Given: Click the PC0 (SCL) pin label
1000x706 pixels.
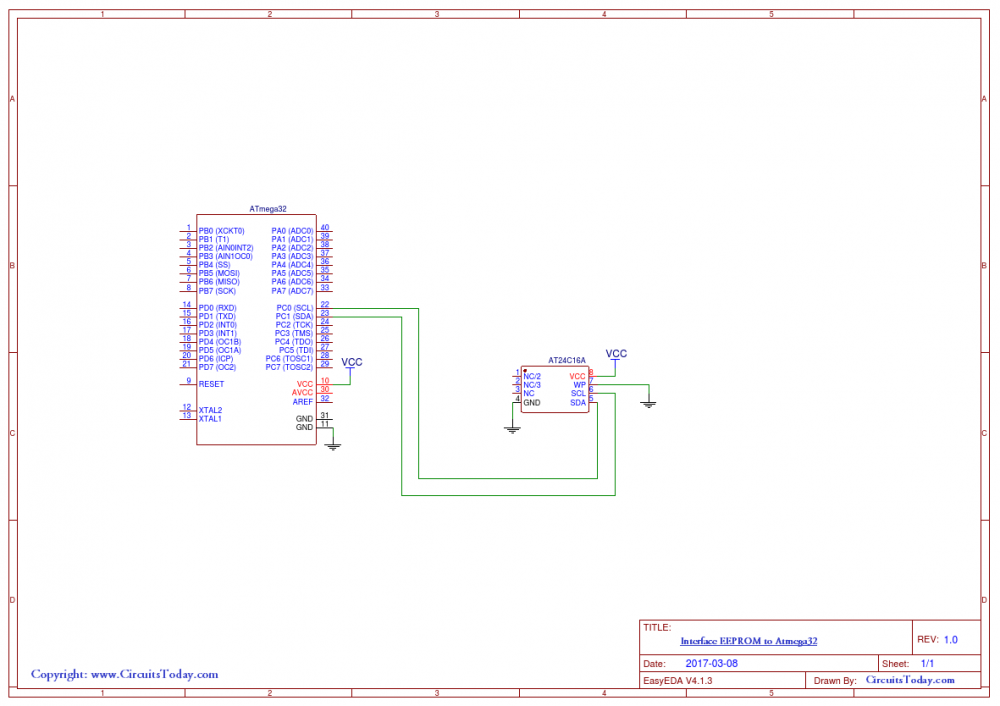Looking at the screenshot, I should point(294,307).
